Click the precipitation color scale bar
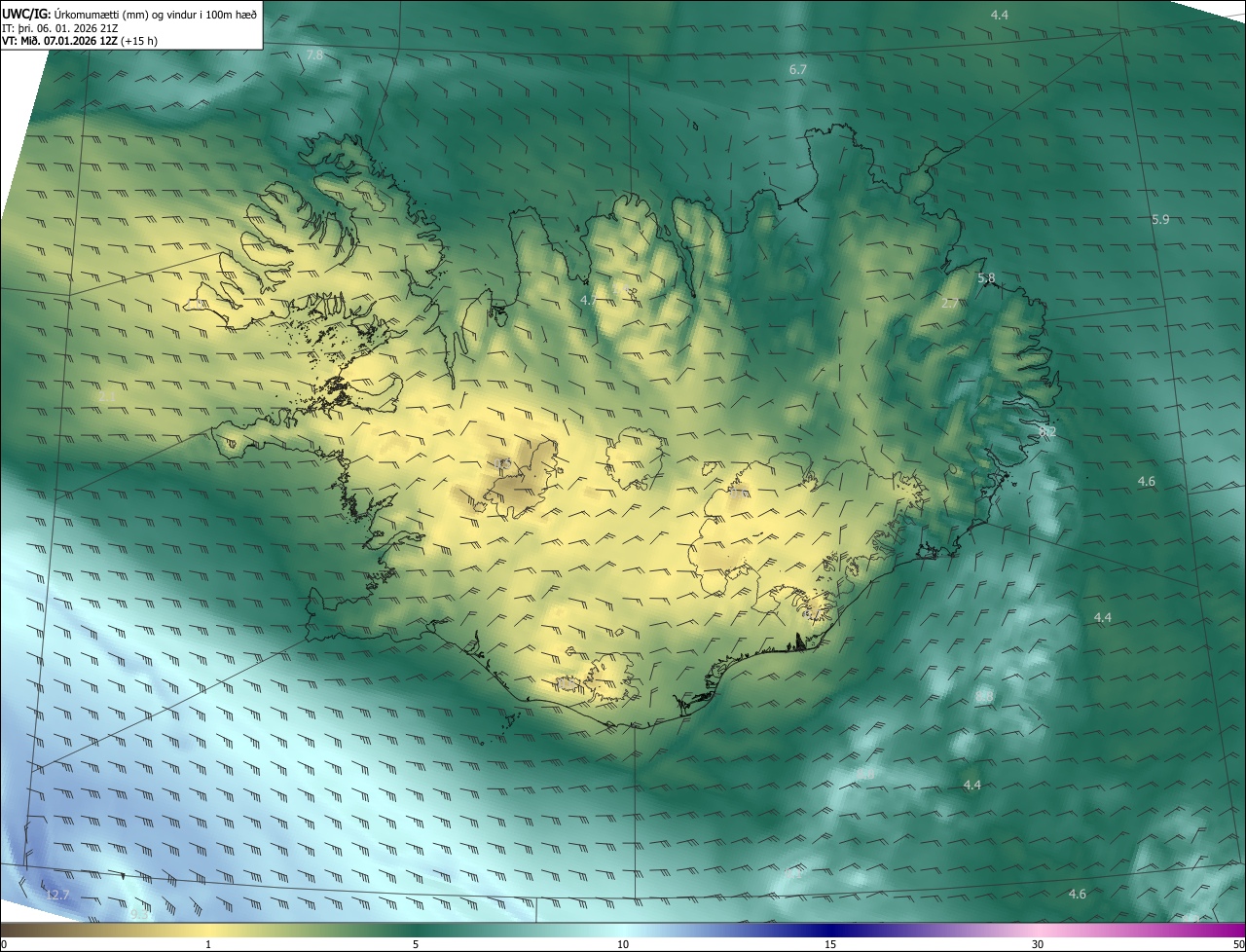The image size is (1246, 952). click(623, 931)
